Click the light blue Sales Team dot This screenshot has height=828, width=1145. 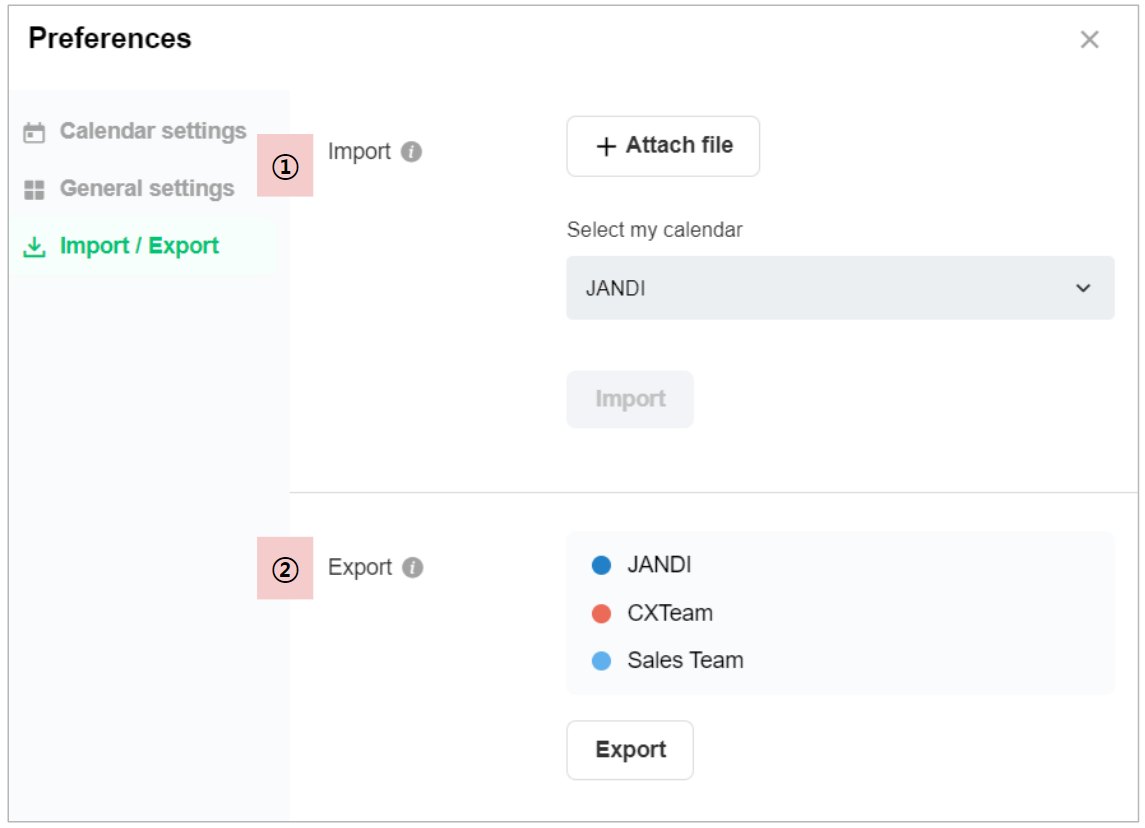tap(601, 661)
